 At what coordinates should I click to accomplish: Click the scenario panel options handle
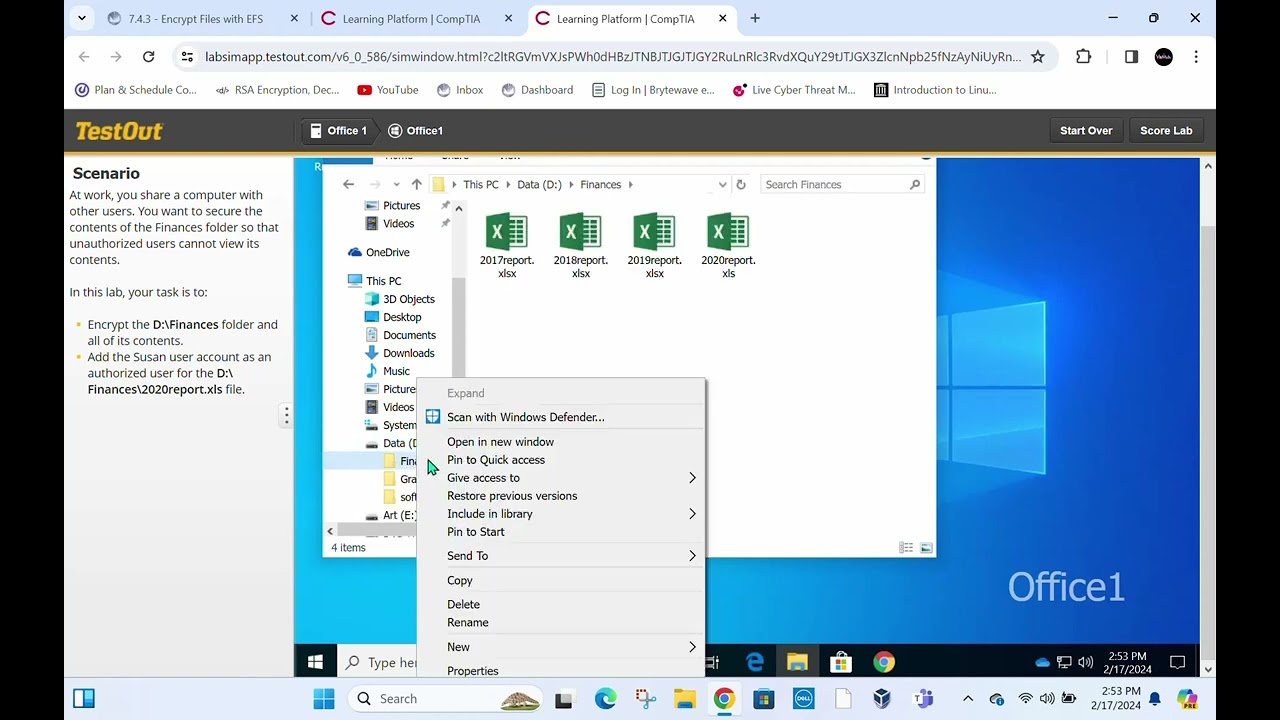(286, 414)
